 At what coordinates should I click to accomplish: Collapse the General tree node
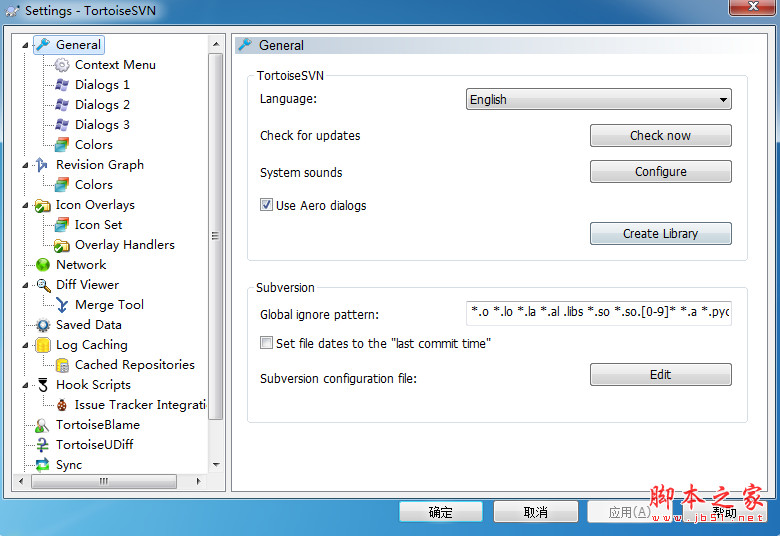25,45
